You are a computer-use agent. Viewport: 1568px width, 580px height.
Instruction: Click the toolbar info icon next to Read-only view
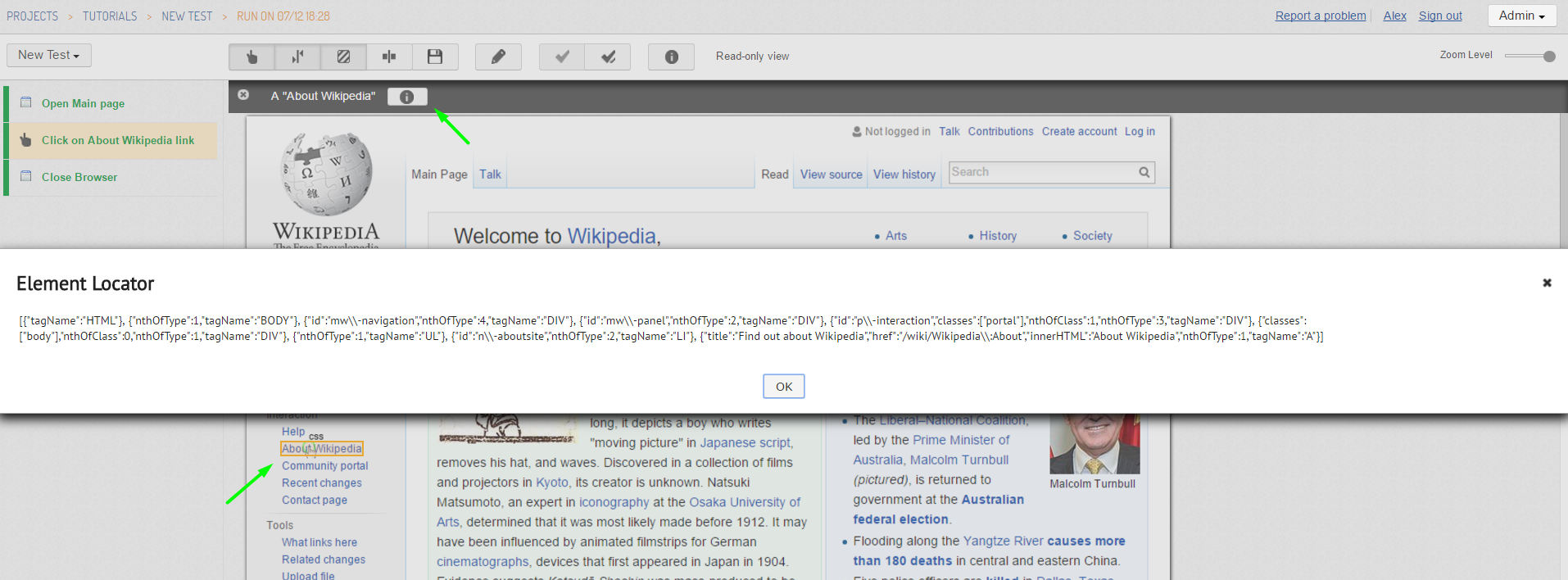click(x=671, y=57)
